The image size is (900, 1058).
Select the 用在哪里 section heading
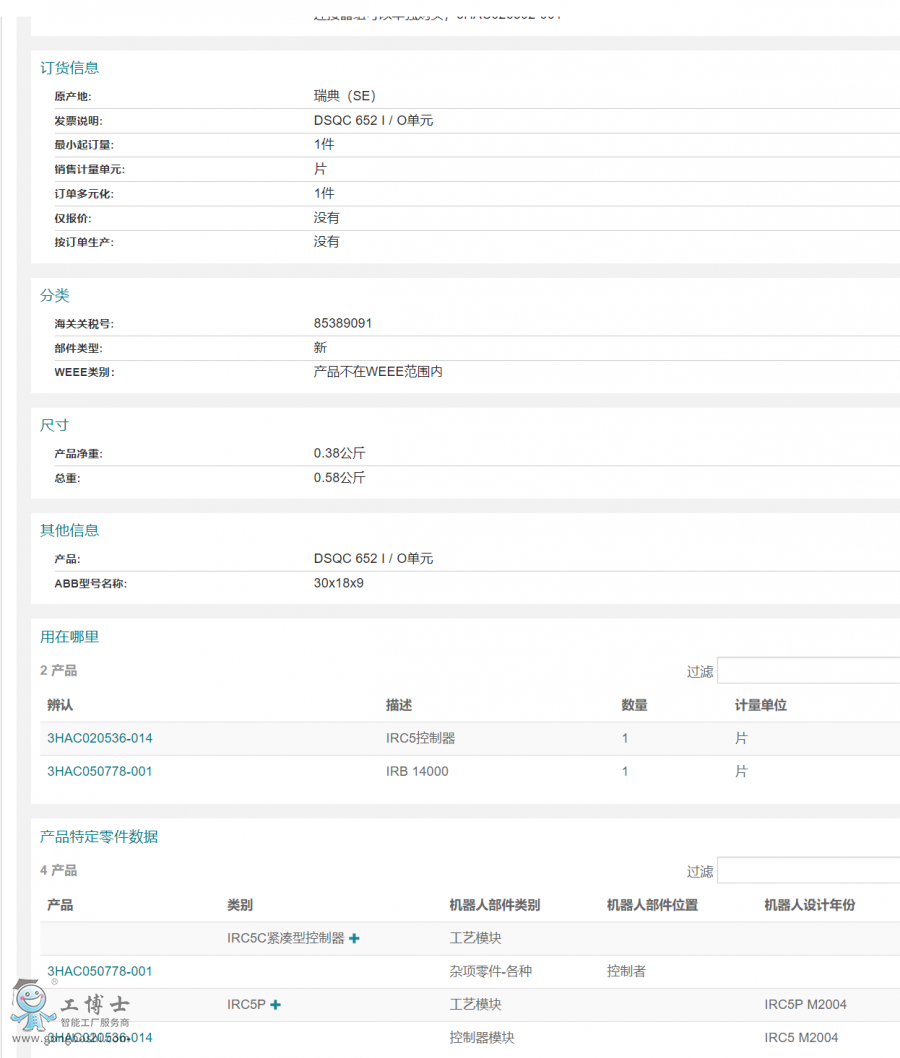pyautogui.click(x=69, y=636)
